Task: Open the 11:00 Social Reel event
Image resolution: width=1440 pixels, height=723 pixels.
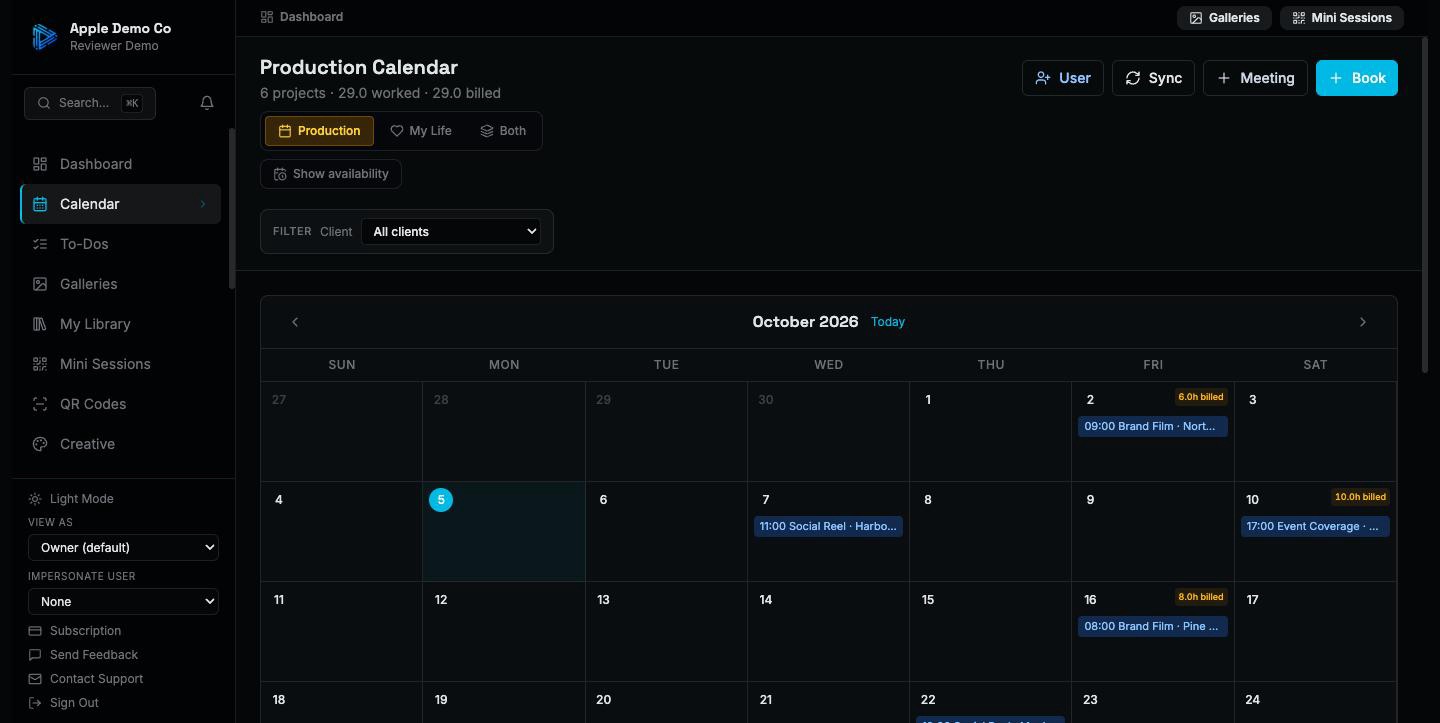Action: point(828,527)
